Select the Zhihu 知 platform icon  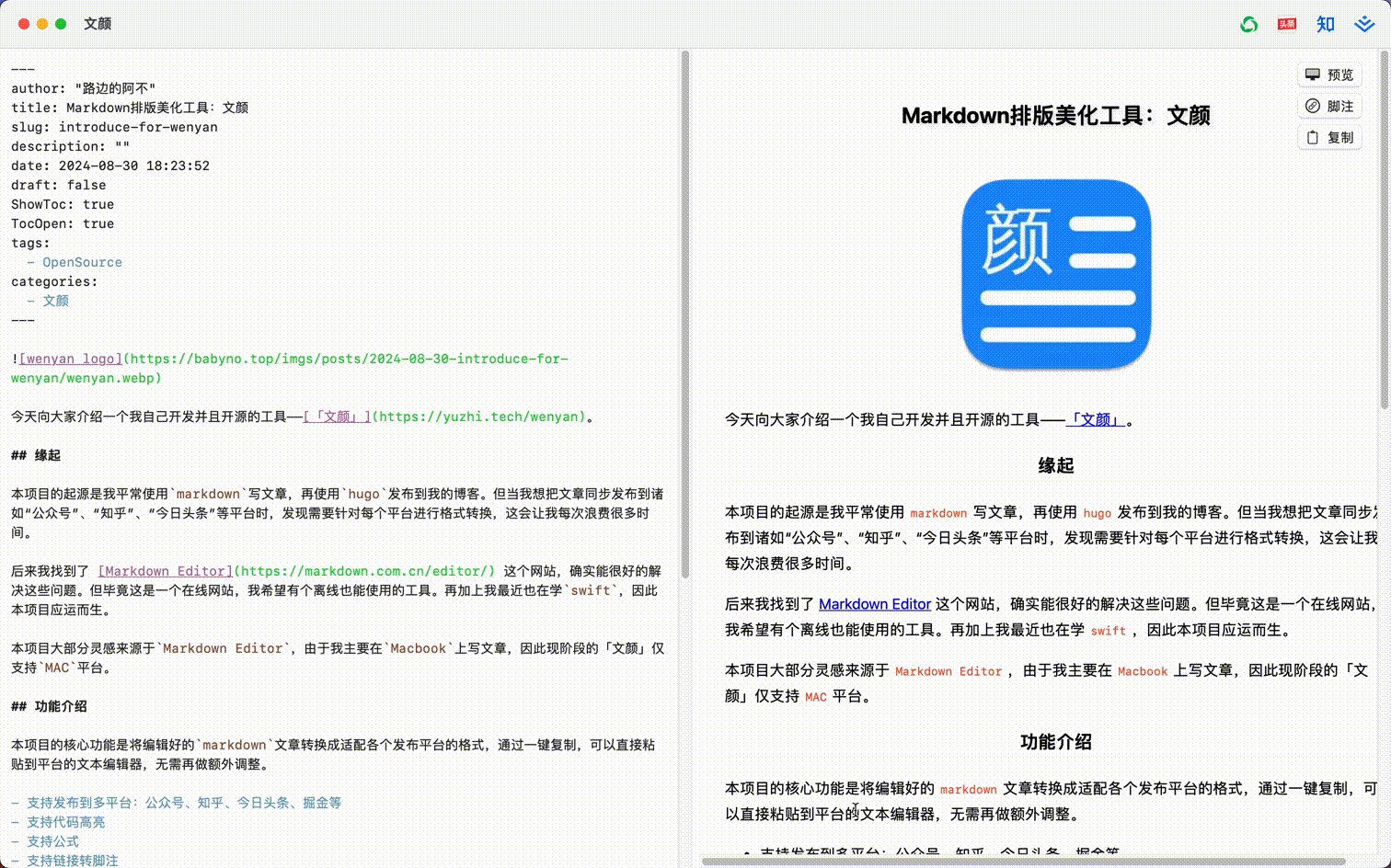(x=1325, y=24)
